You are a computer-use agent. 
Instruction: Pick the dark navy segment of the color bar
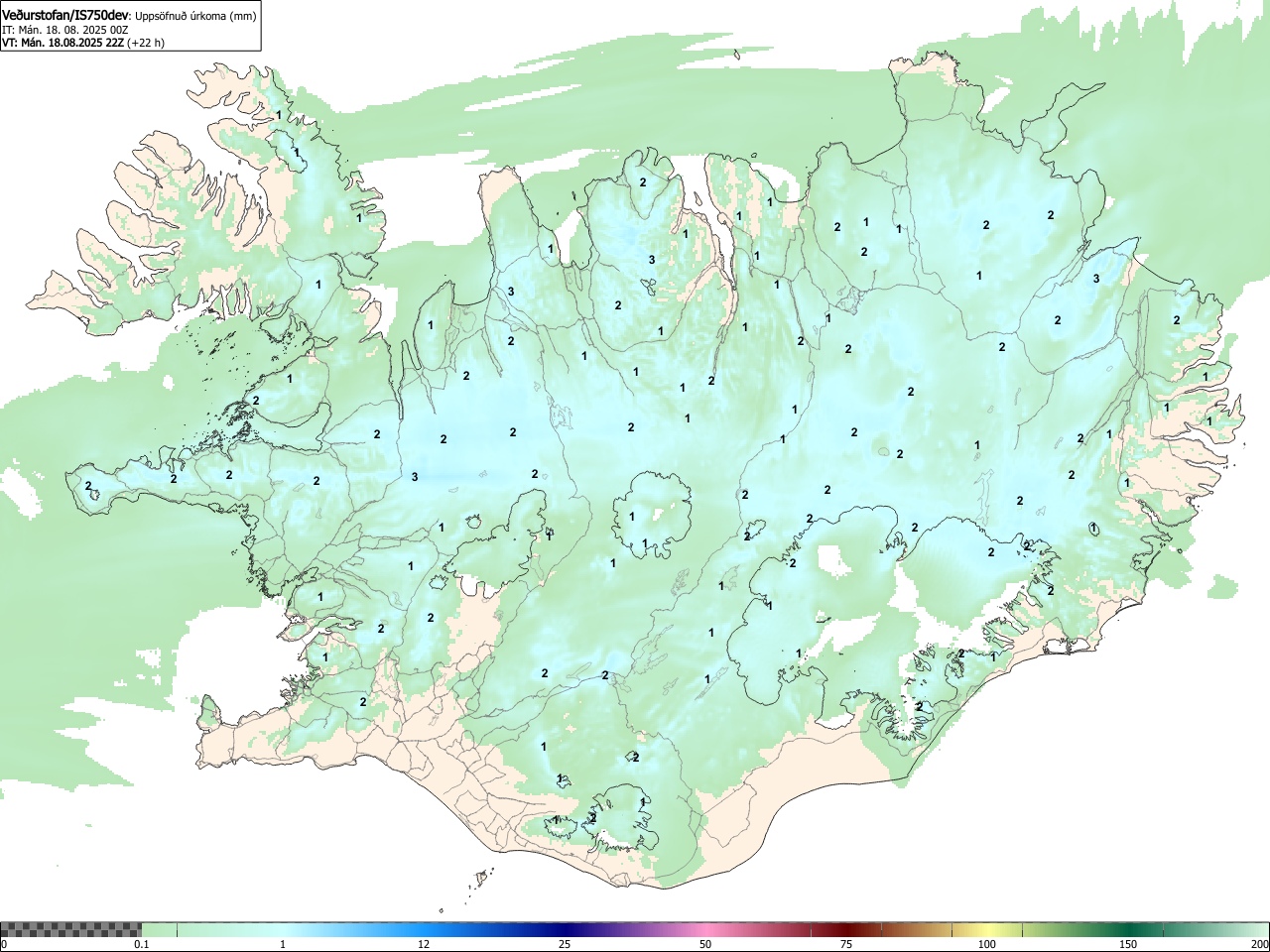(566, 929)
